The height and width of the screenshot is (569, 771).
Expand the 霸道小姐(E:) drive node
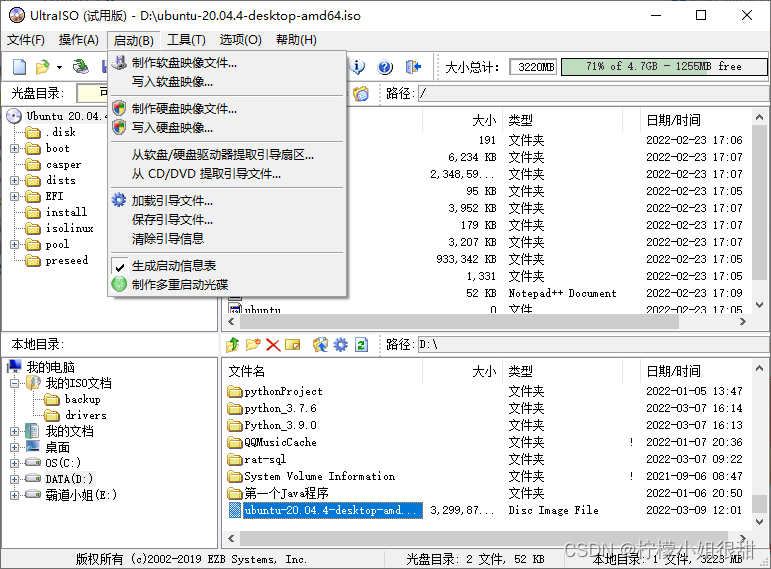click(x=14, y=495)
